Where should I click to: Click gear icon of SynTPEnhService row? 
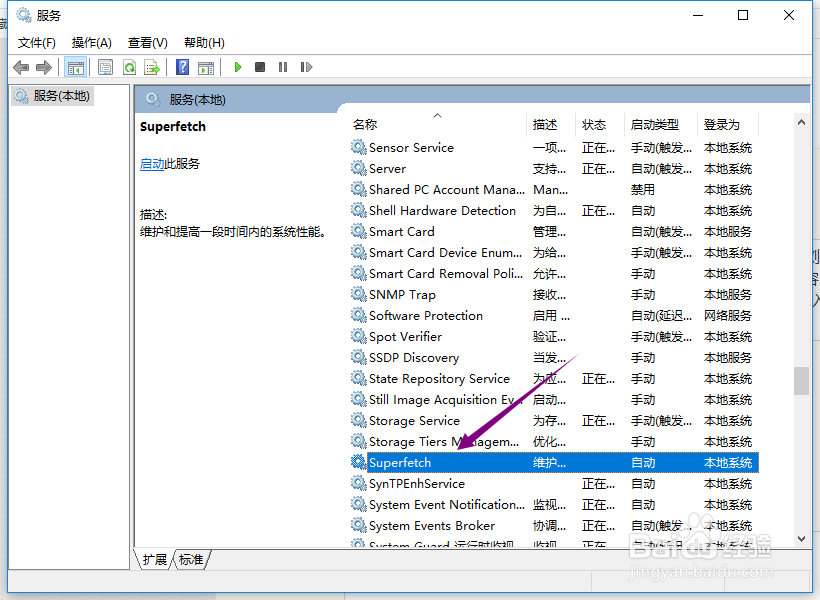pyautogui.click(x=358, y=483)
